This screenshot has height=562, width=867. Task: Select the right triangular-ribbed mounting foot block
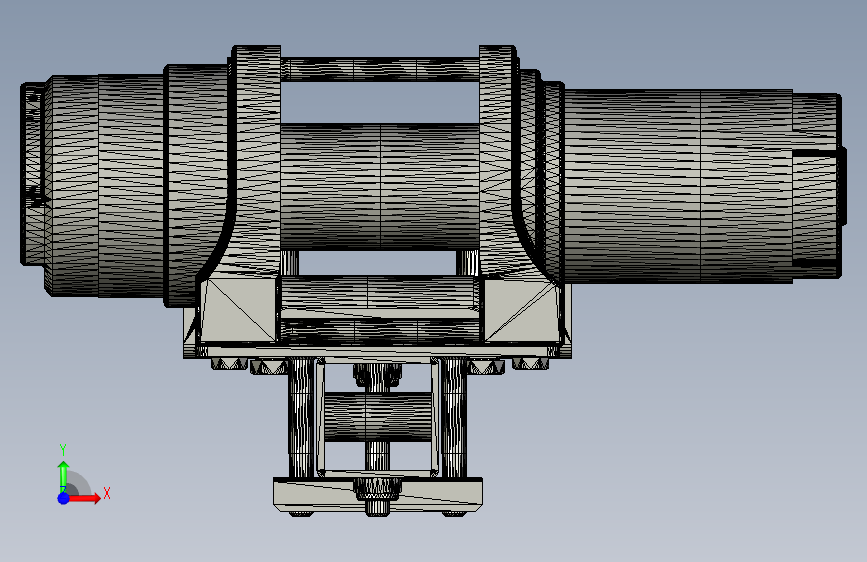[x=523, y=309]
